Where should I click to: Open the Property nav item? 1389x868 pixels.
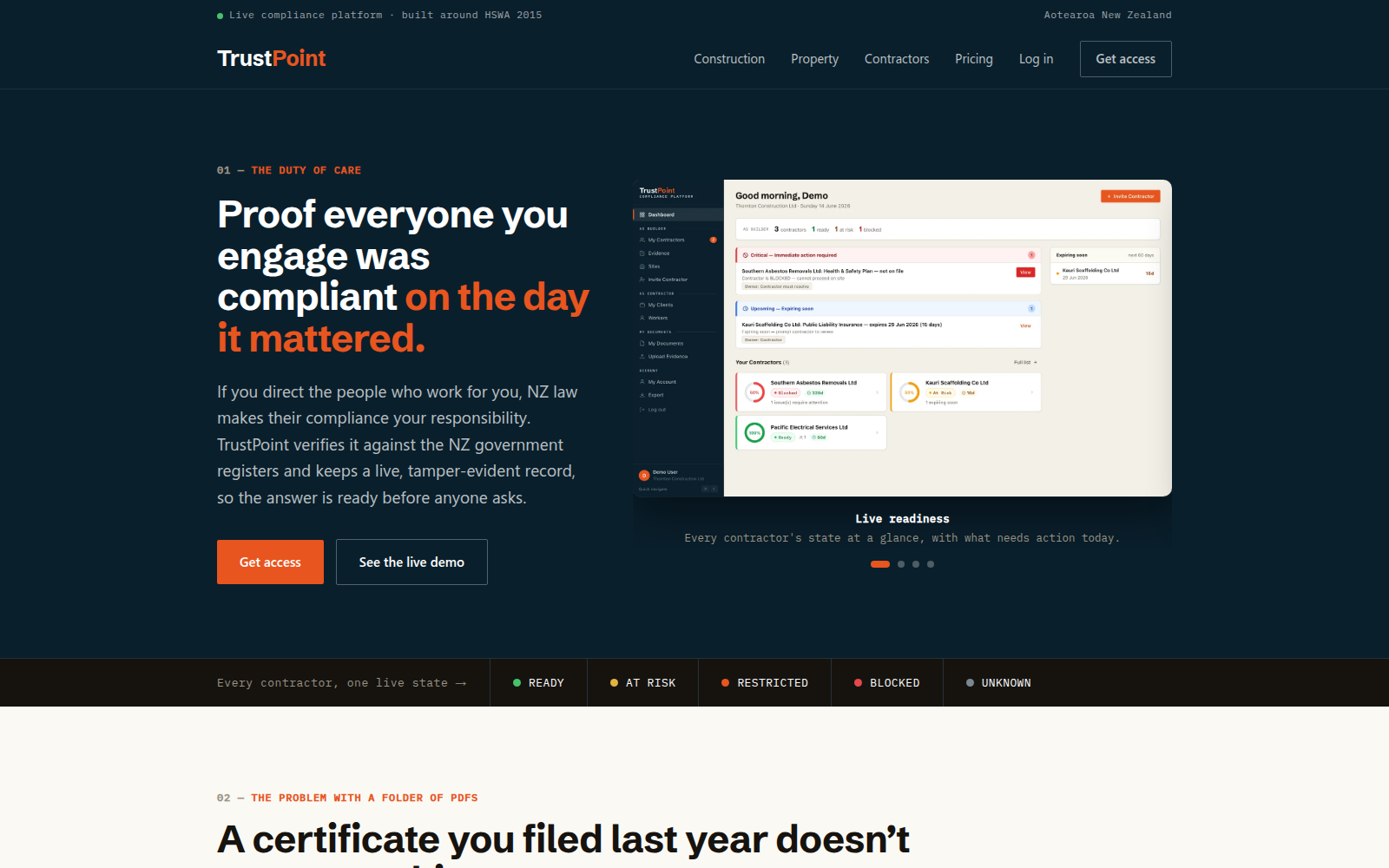coord(814,59)
